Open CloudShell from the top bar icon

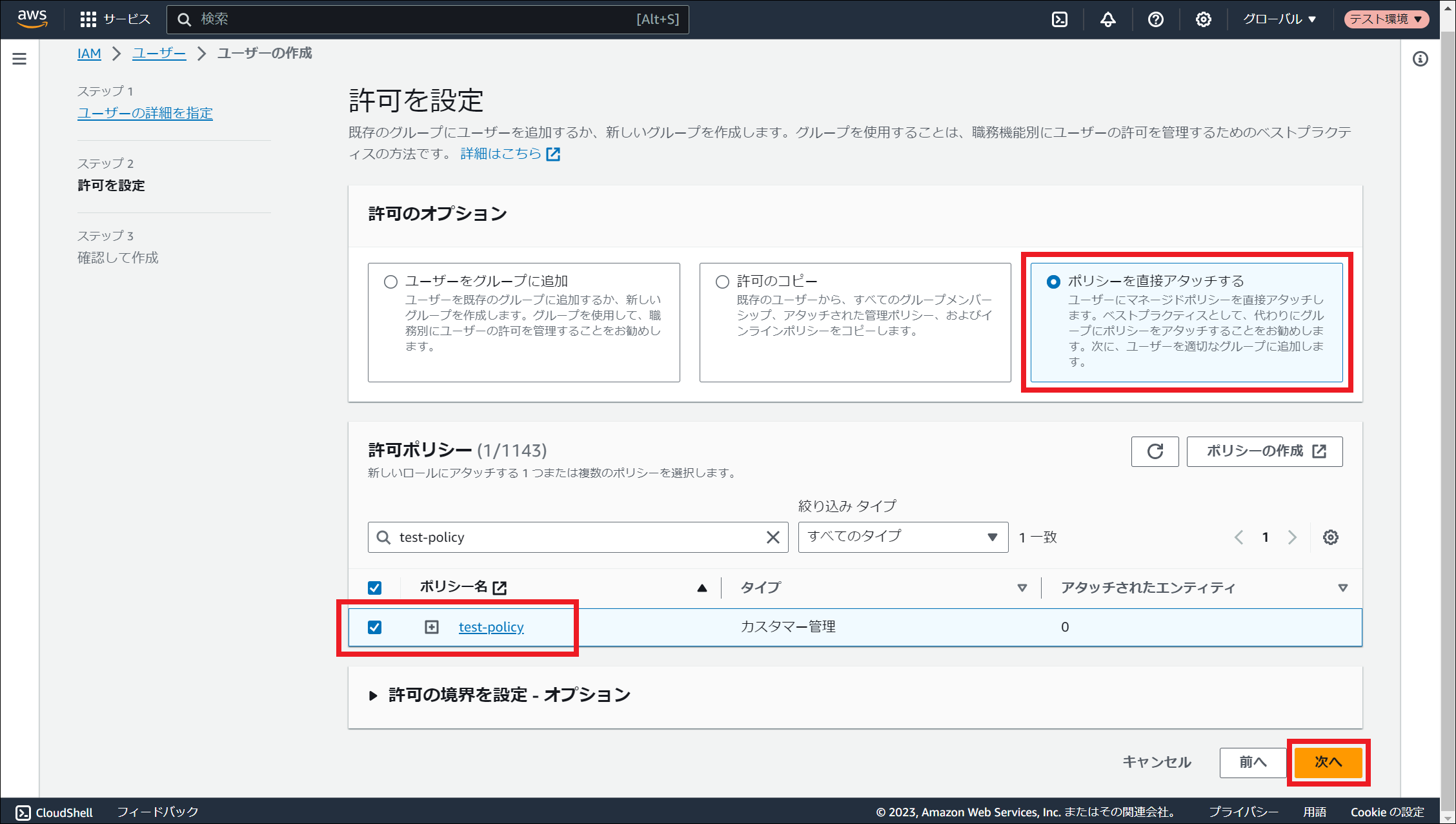click(1060, 19)
